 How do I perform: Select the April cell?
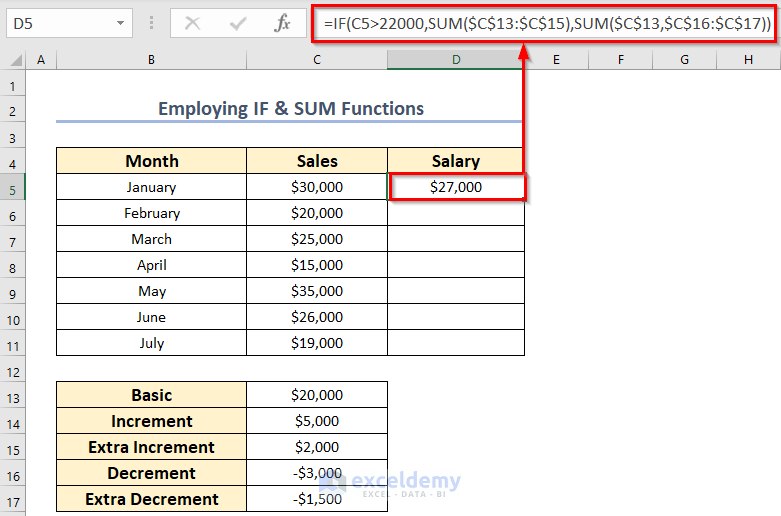151,264
